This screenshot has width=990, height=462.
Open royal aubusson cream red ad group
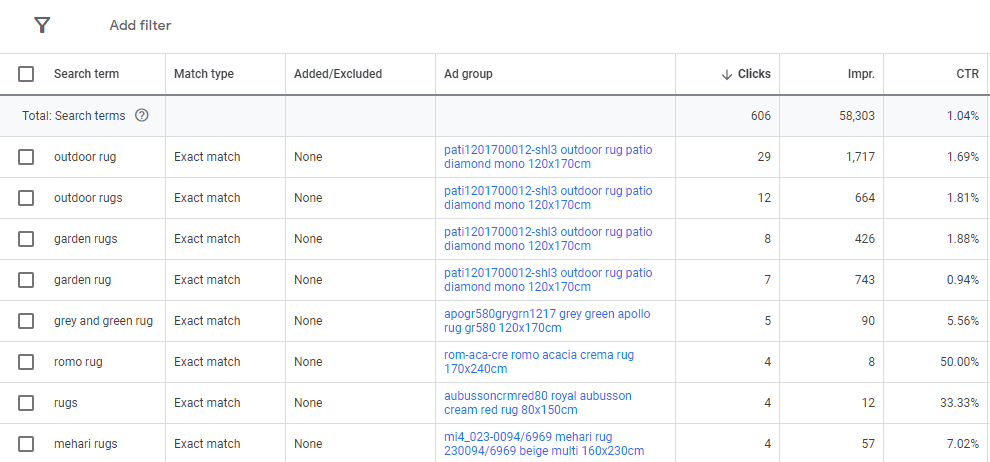(x=537, y=403)
